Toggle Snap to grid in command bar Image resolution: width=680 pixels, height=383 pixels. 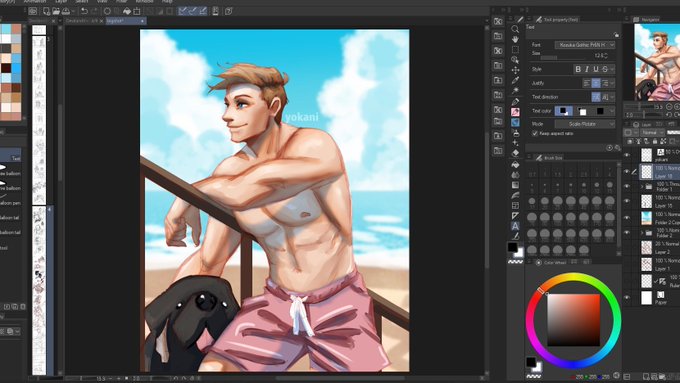point(203,11)
